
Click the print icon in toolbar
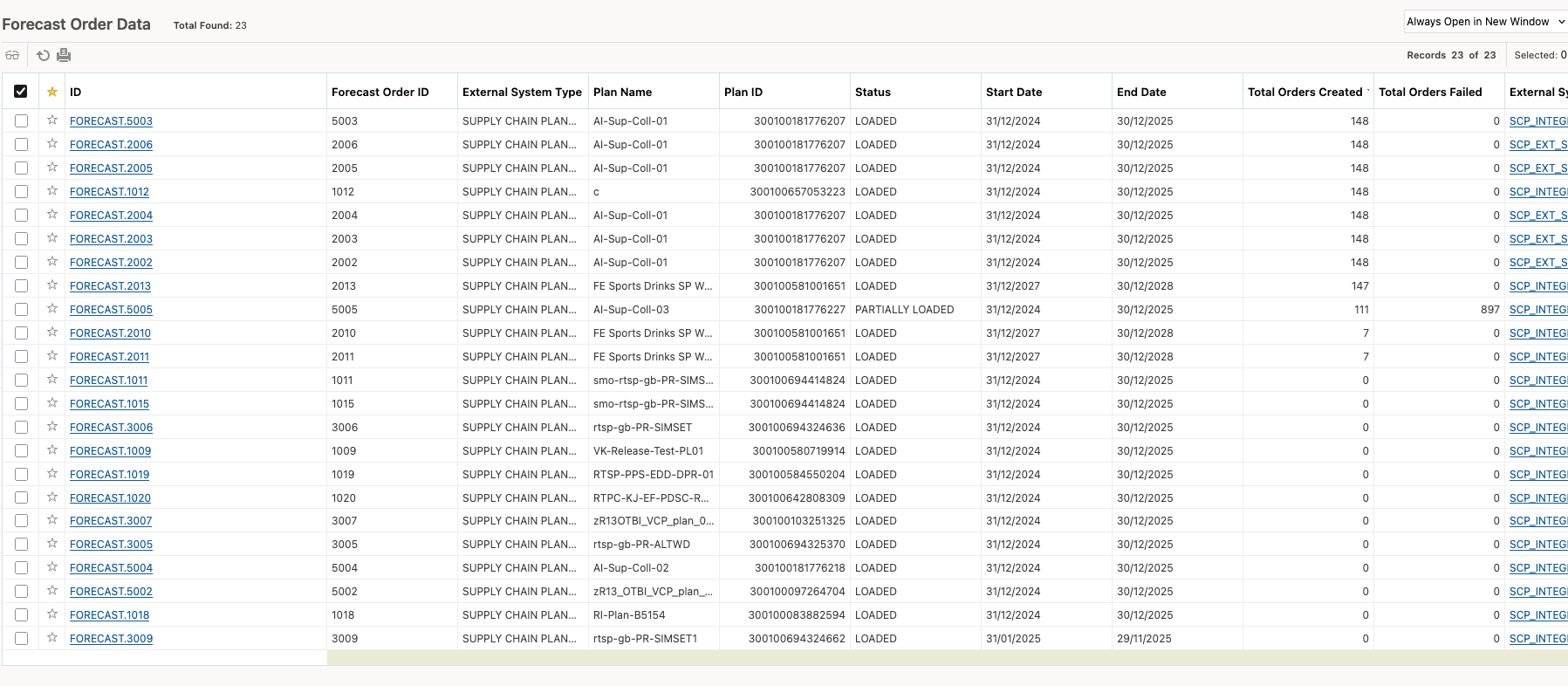pyautogui.click(x=64, y=55)
